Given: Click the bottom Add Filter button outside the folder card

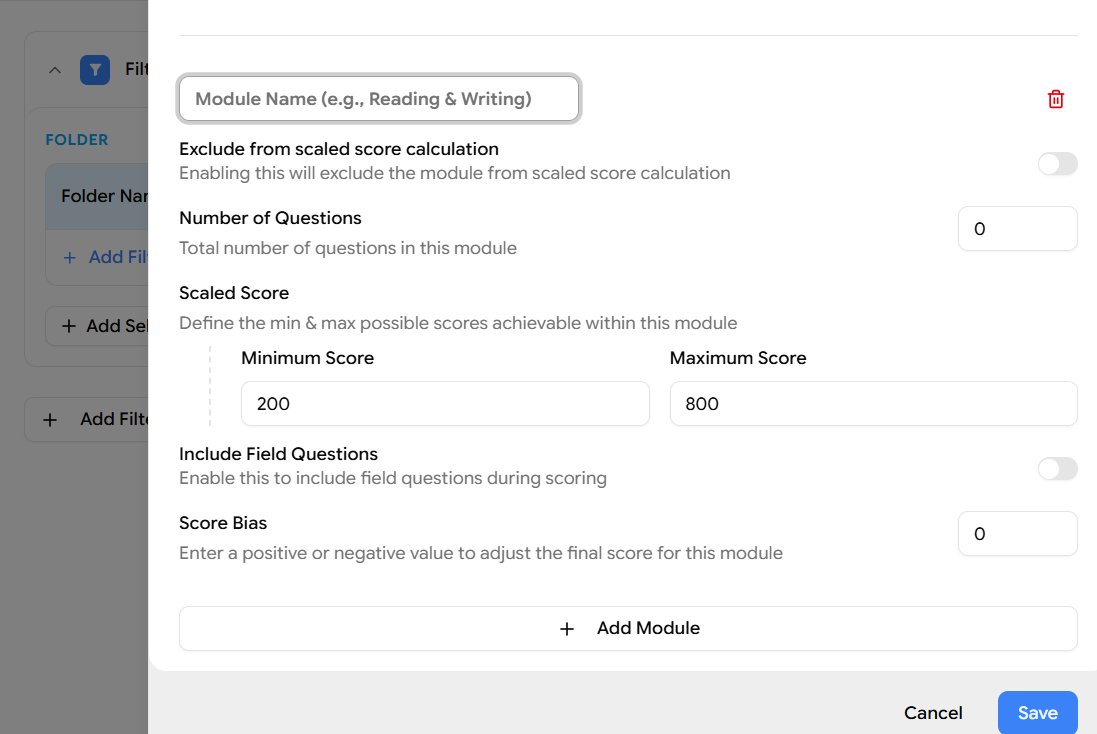Looking at the screenshot, I should click(x=96, y=420).
